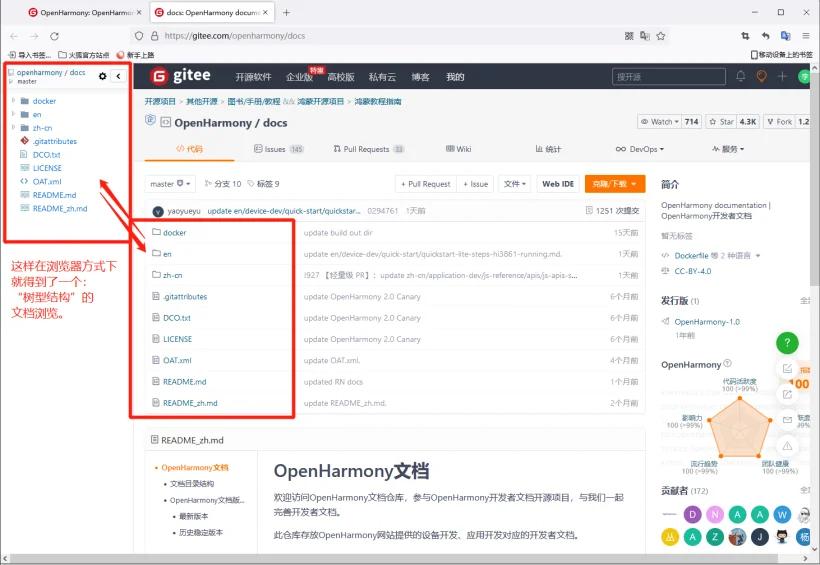
Task: Click the + Issue button
Action: tap(475, 184)
